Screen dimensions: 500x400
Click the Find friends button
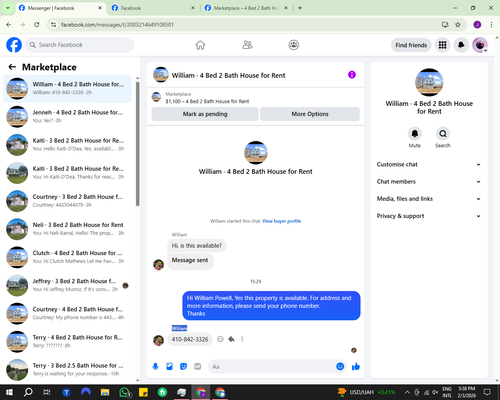[x=411, y=45]
